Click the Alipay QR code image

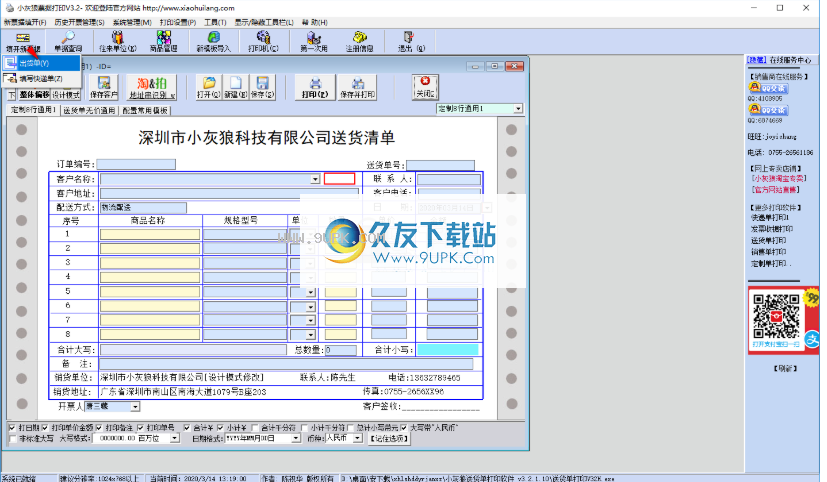pos(776,317)
